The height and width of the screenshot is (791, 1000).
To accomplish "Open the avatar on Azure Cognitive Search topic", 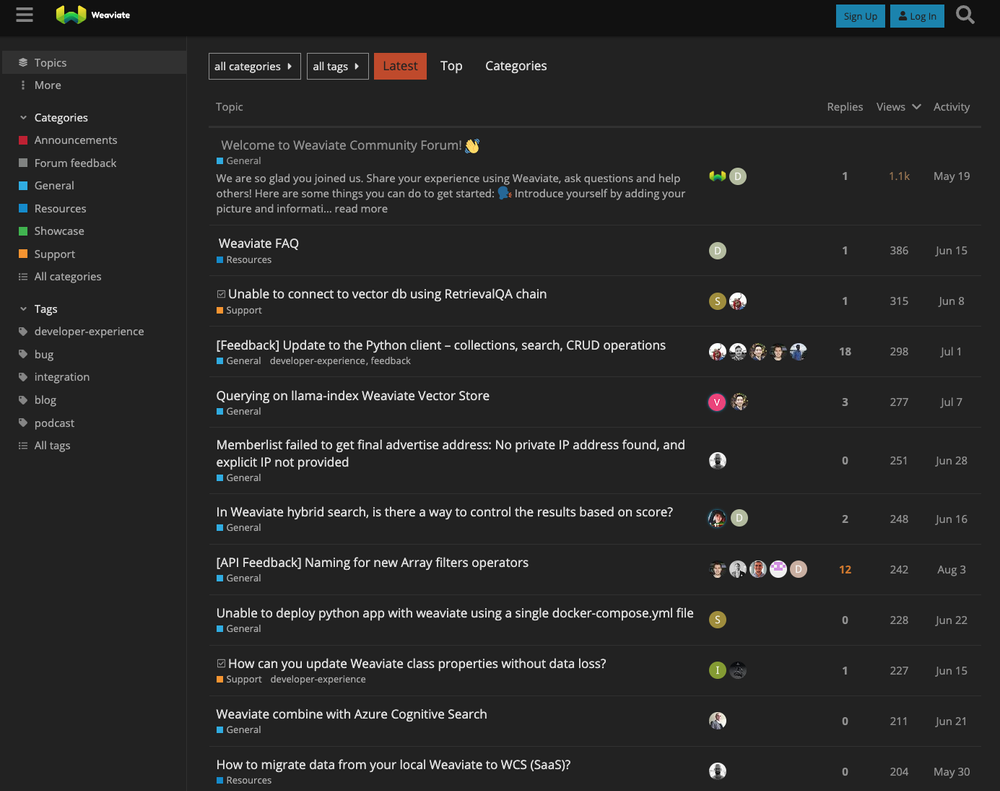I will [717, 721].
